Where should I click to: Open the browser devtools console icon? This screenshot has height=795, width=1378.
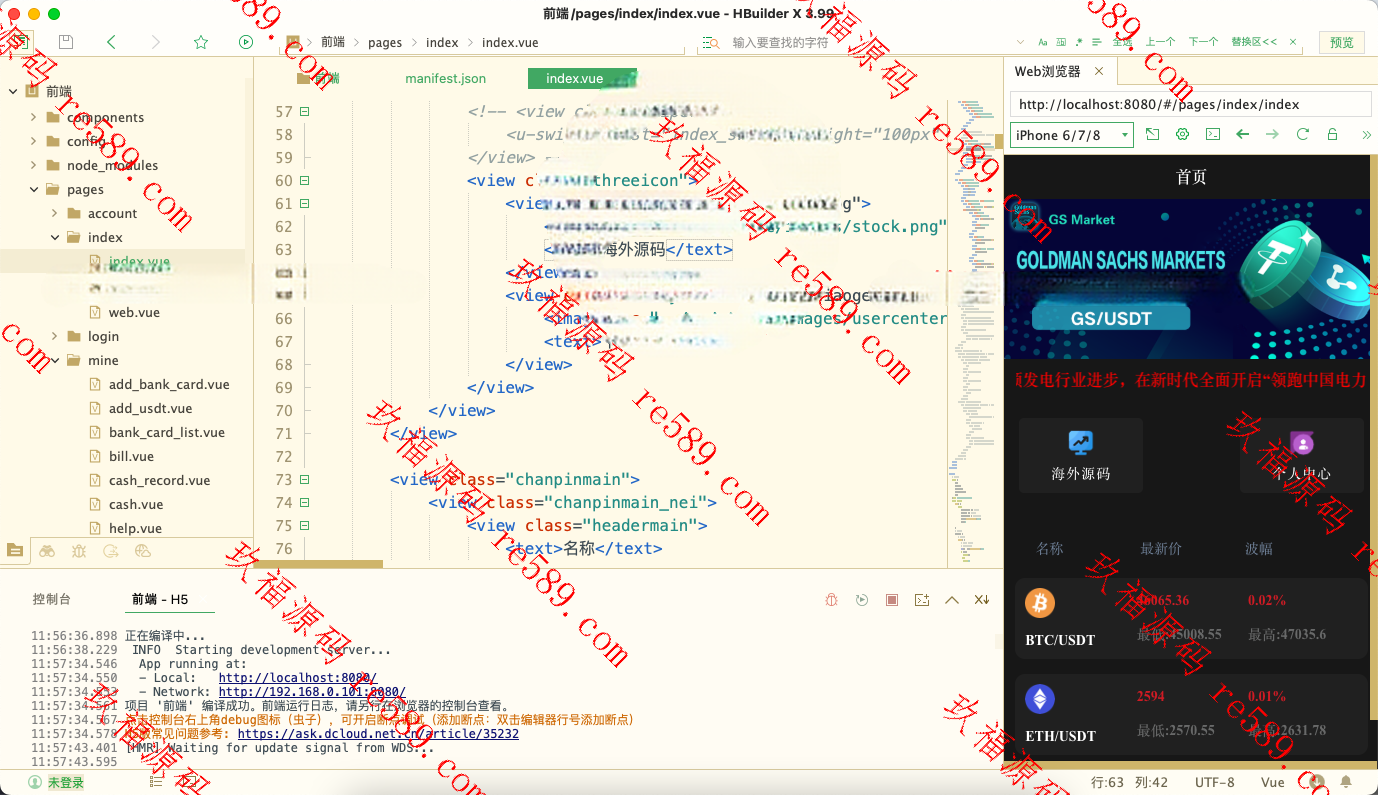point(1213,134)
